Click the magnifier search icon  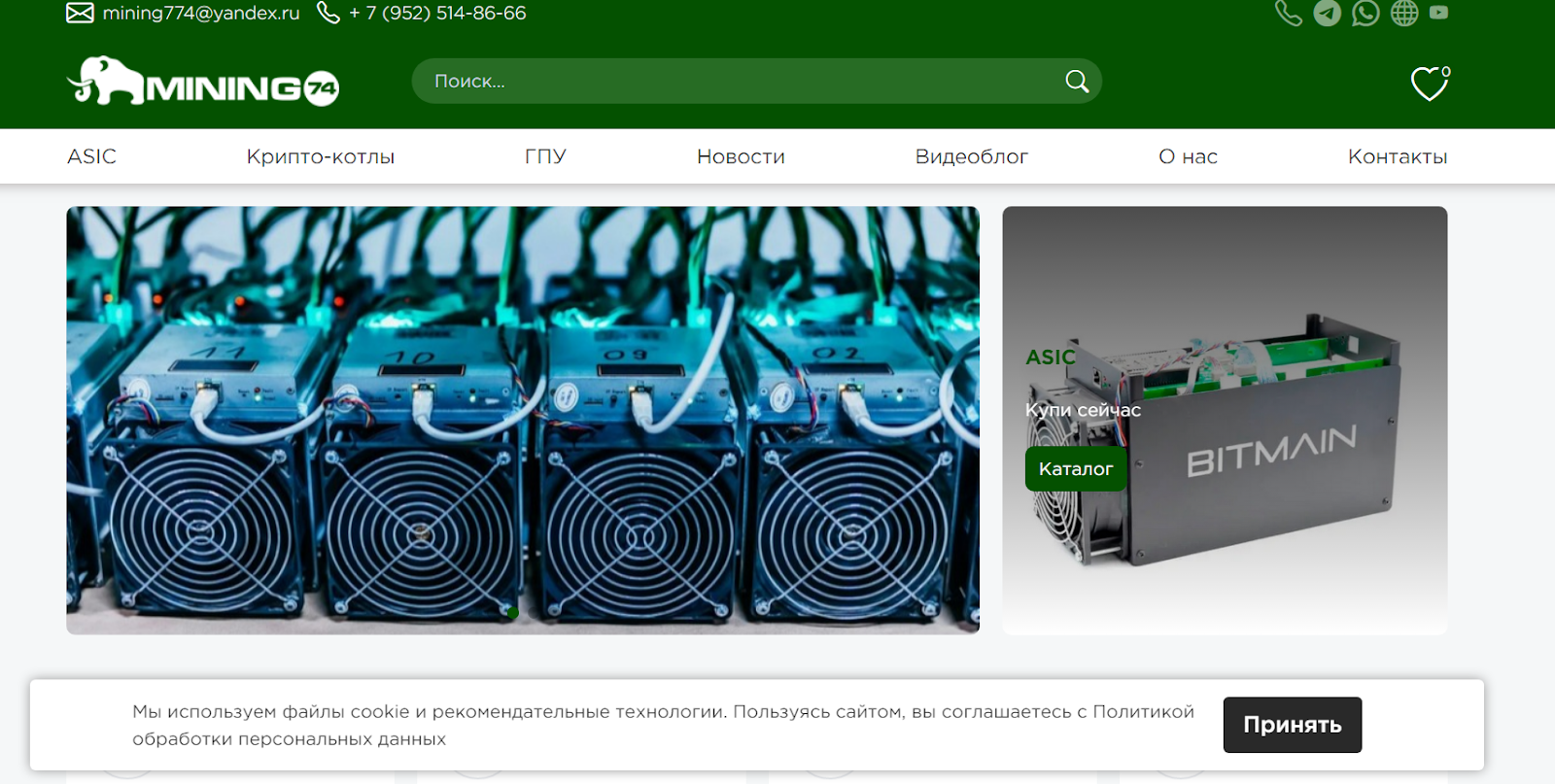point(1077,82)
